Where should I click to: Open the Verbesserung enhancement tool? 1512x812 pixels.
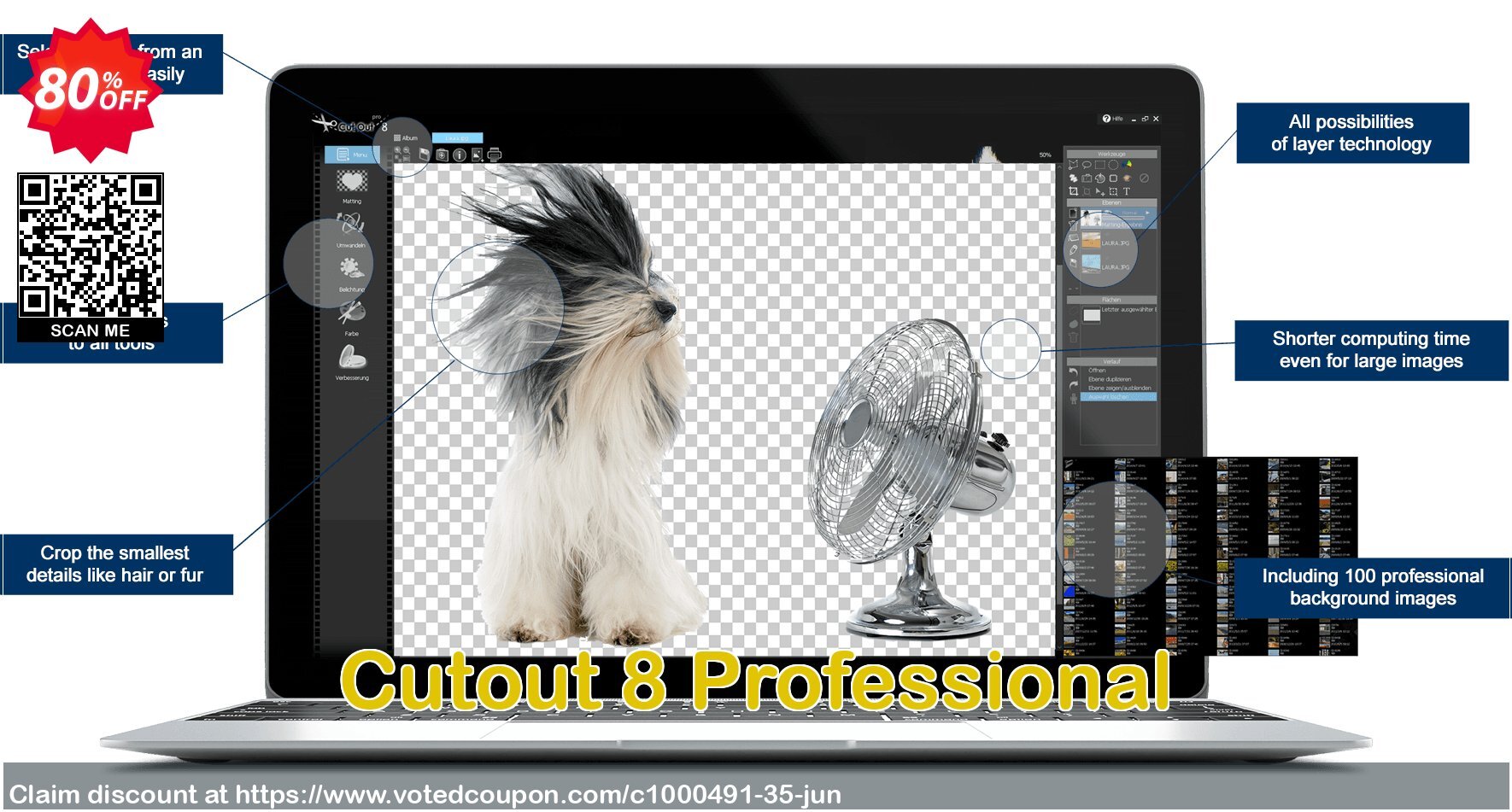352,356
